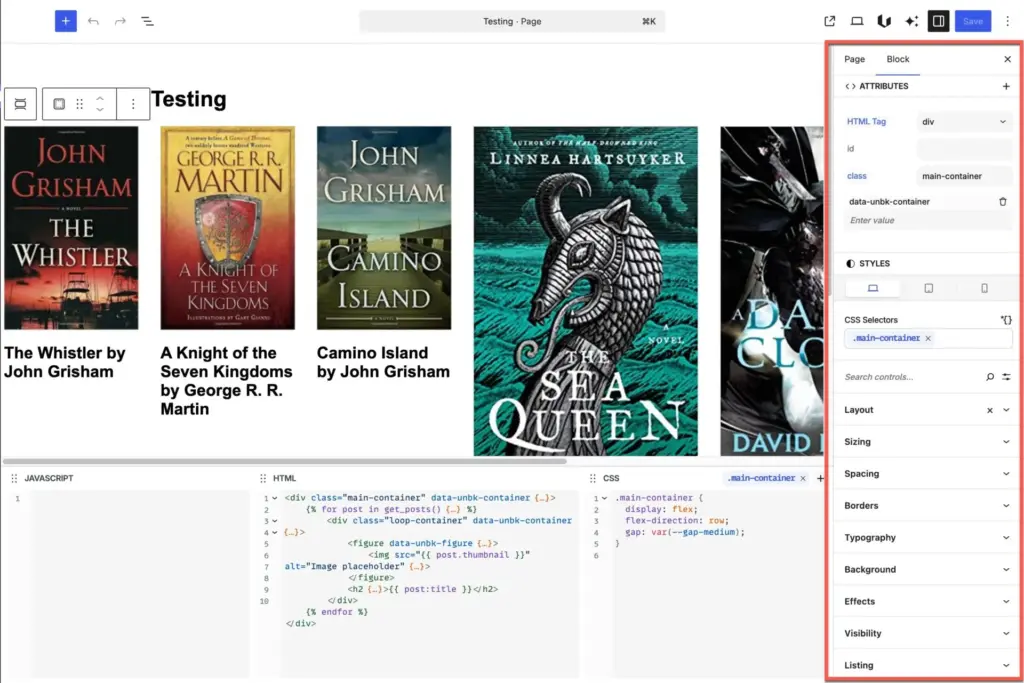Focus the id input field
Screen dimensions: 1024x683
964,149
